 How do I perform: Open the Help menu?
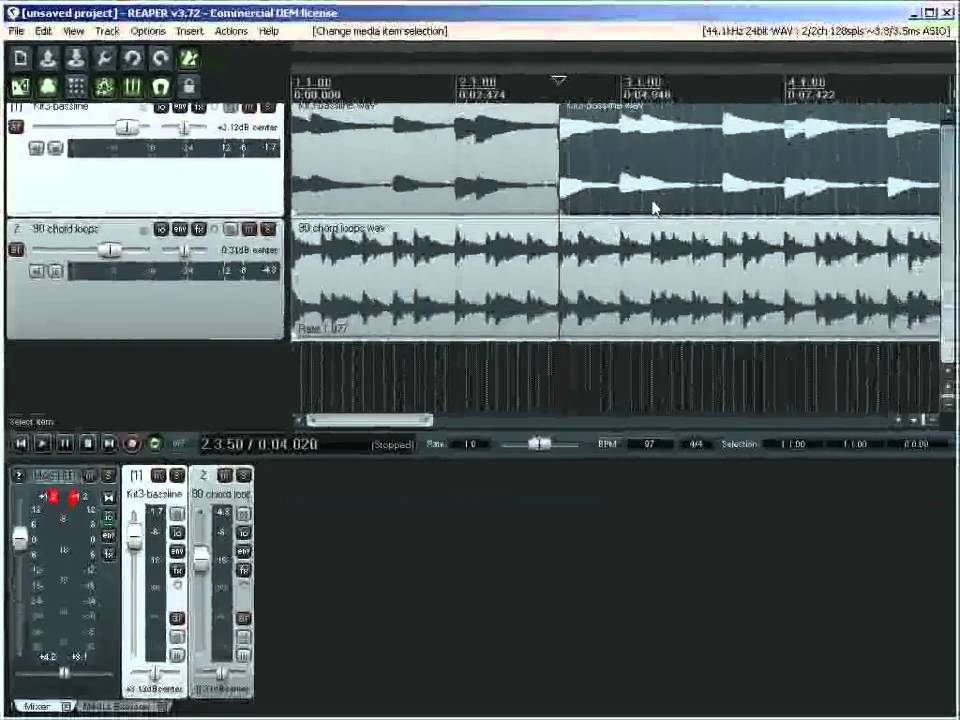(x=268, y=31)
